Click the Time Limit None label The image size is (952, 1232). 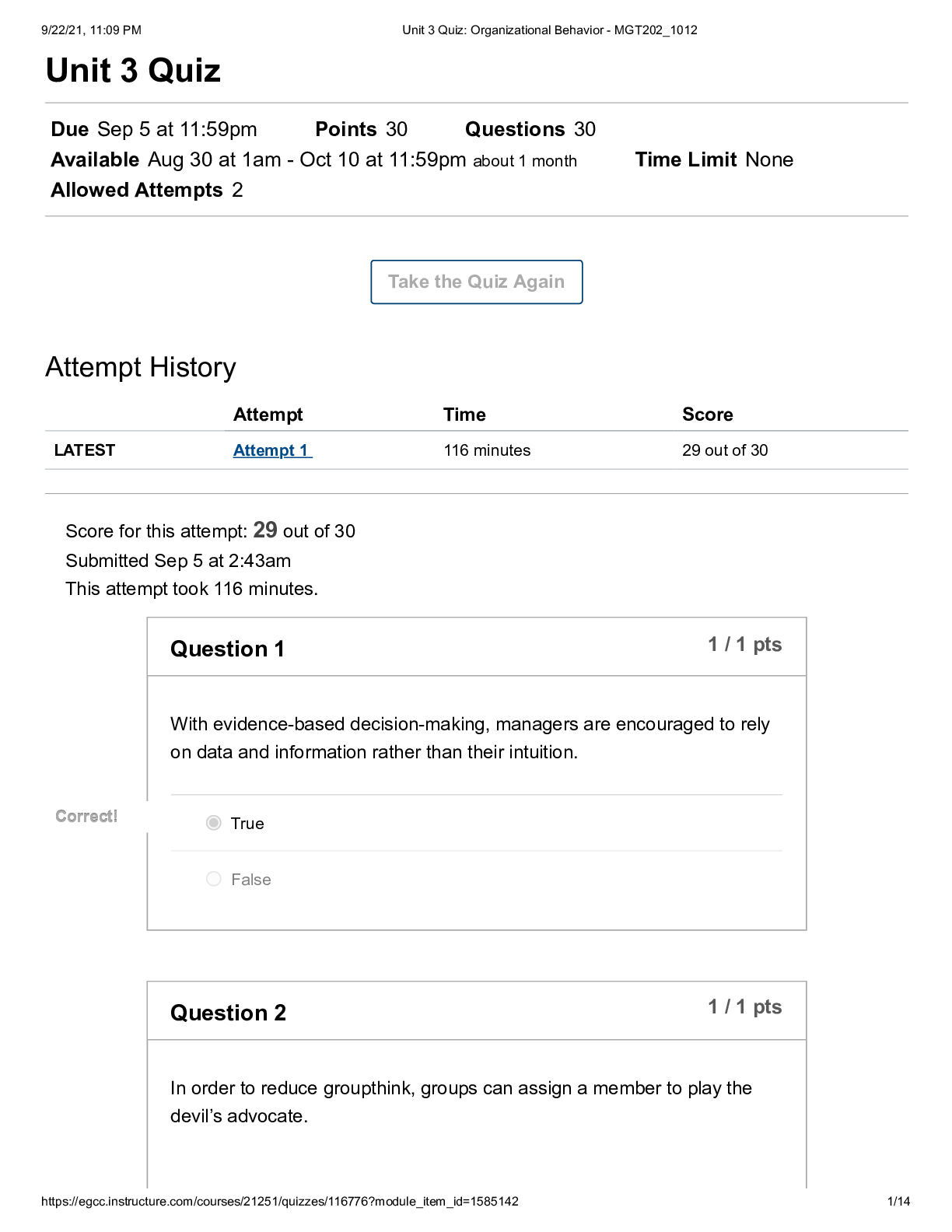[714, 159]
